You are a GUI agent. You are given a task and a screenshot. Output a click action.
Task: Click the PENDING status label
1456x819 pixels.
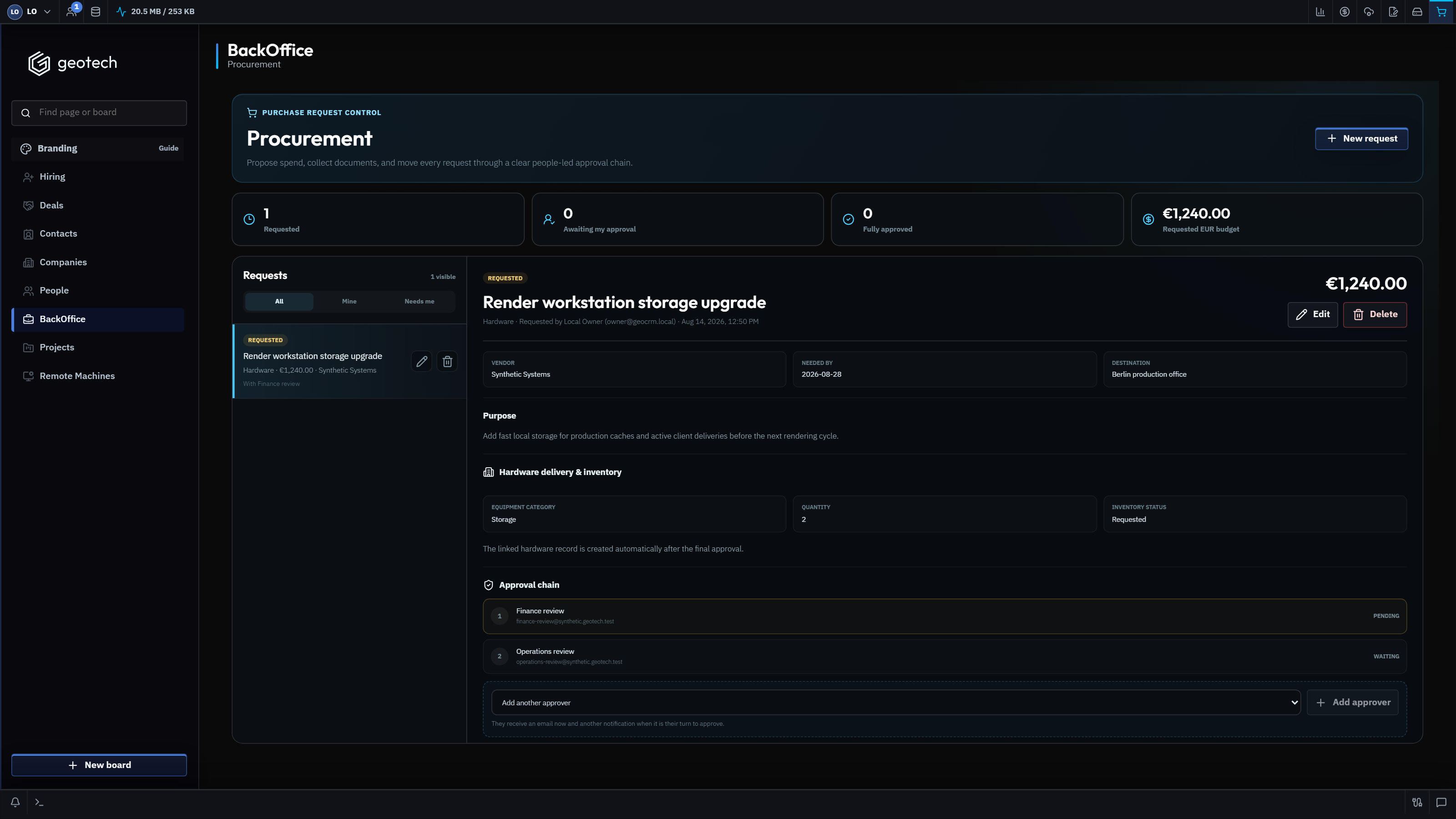pos(1386,616)
